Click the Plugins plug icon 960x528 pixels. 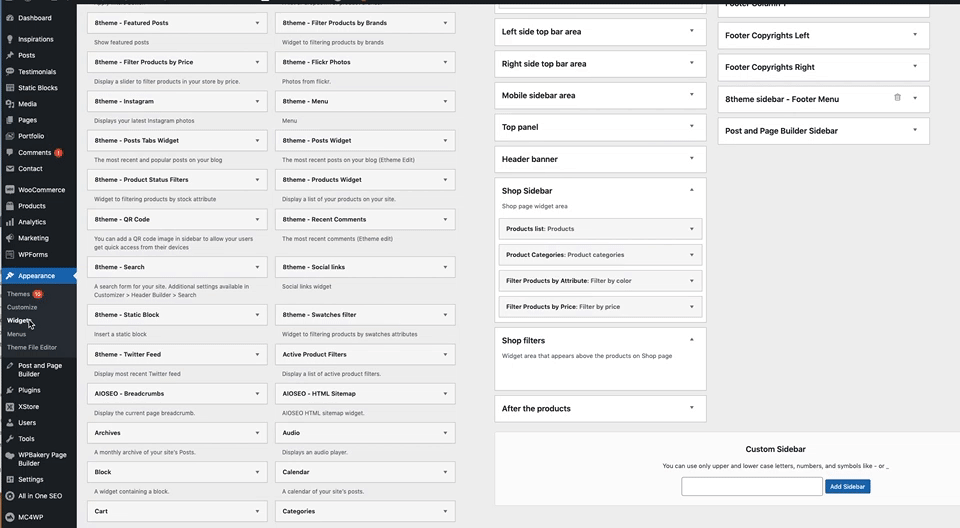10,390
